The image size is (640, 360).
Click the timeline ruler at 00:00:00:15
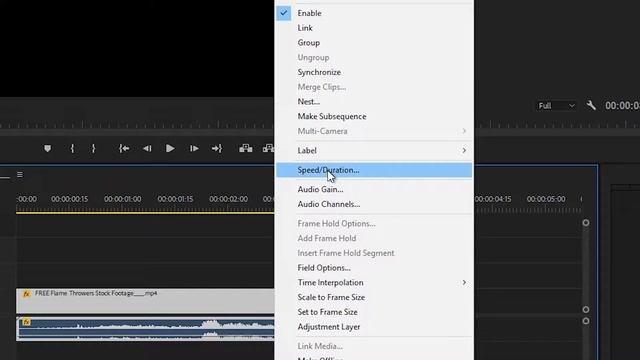coord(69,199)
